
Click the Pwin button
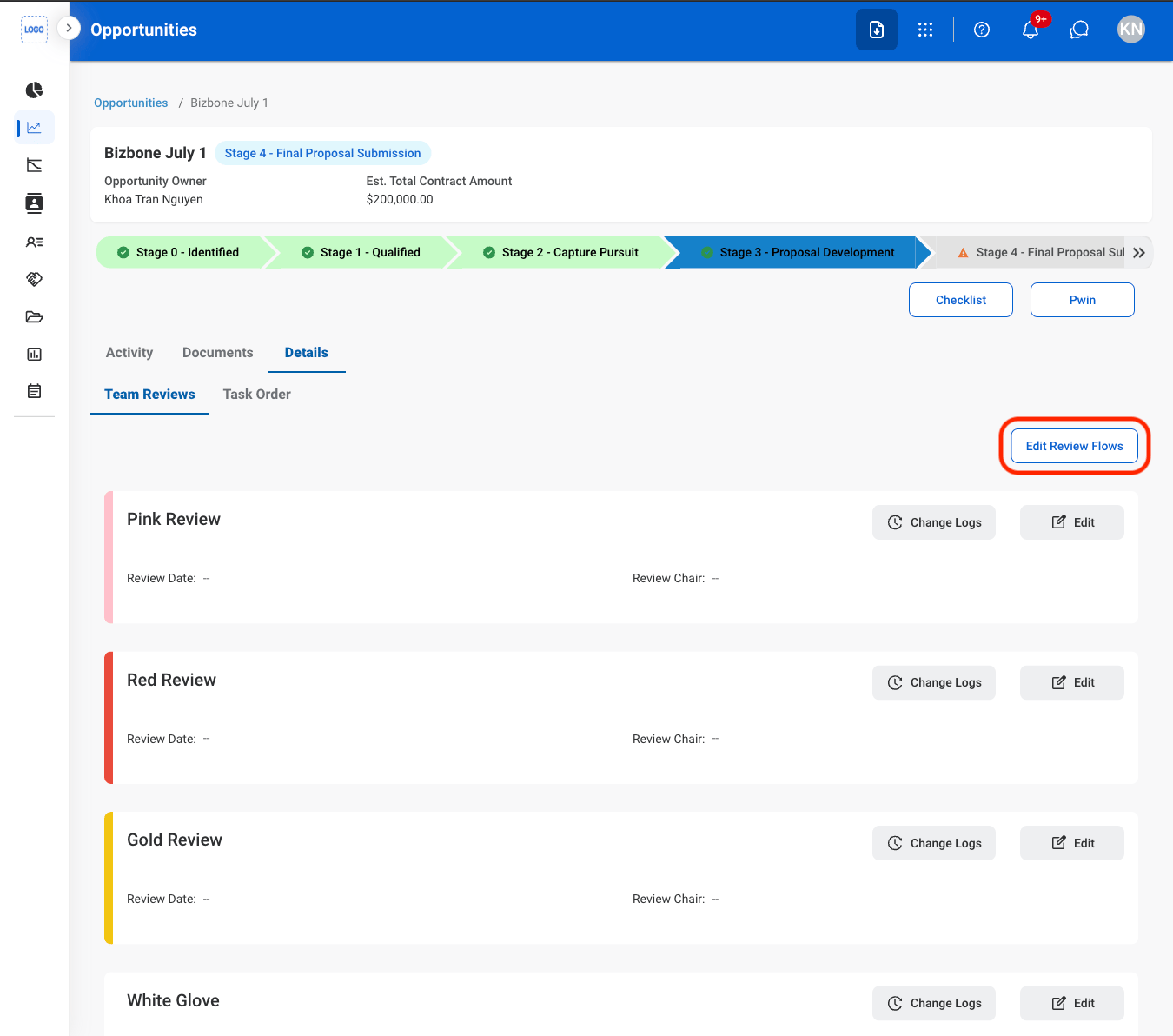point(1083,300)
